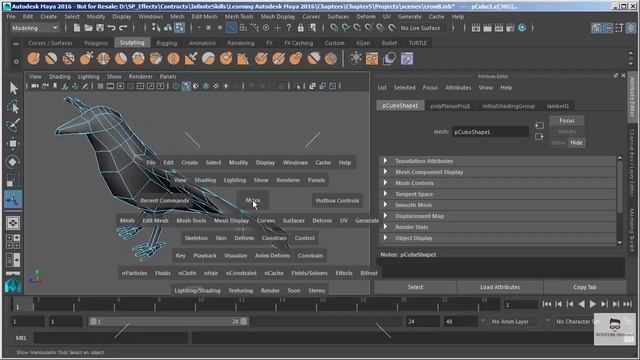Screen dimensions: 640x360
Task: Choose the Lasso Select tool
Action: (13, 107)
